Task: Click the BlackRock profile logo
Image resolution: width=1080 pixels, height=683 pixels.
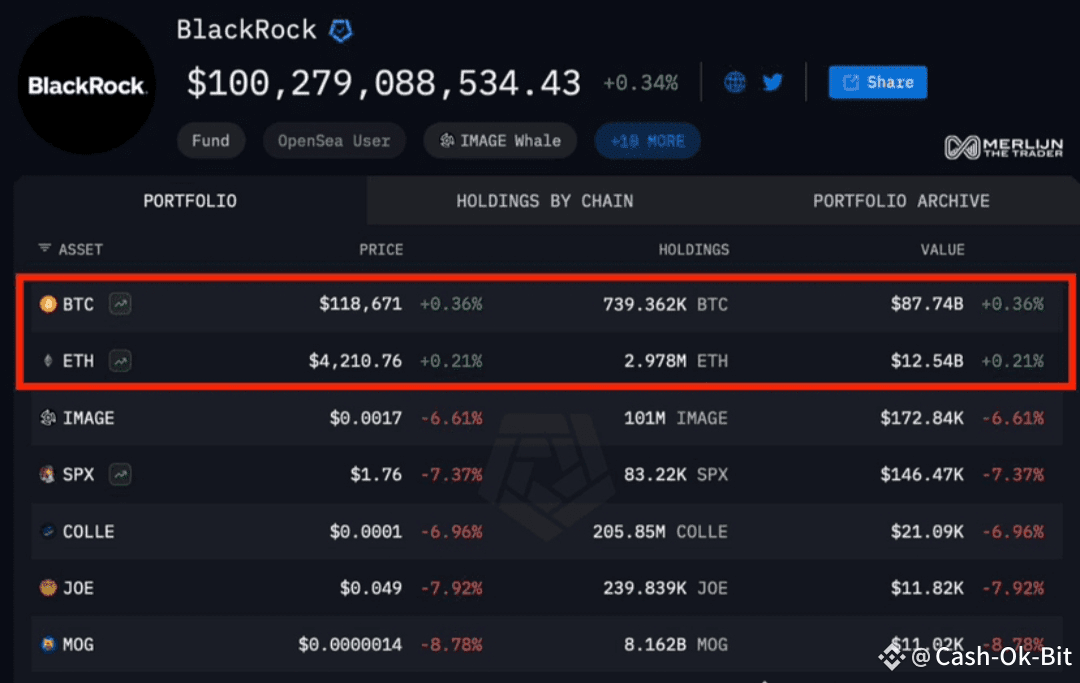Action: point(86,85)
